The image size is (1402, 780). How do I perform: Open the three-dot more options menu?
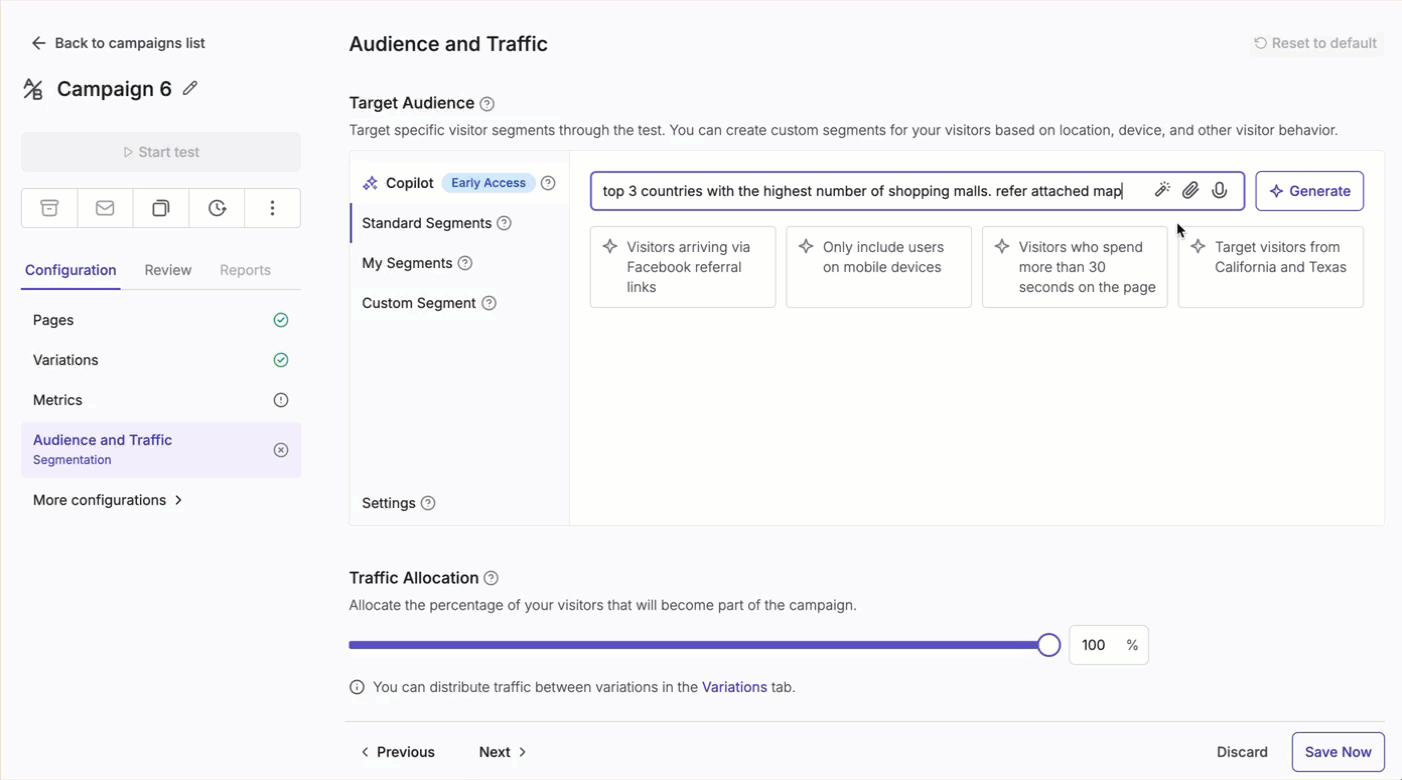coord(272,208)
